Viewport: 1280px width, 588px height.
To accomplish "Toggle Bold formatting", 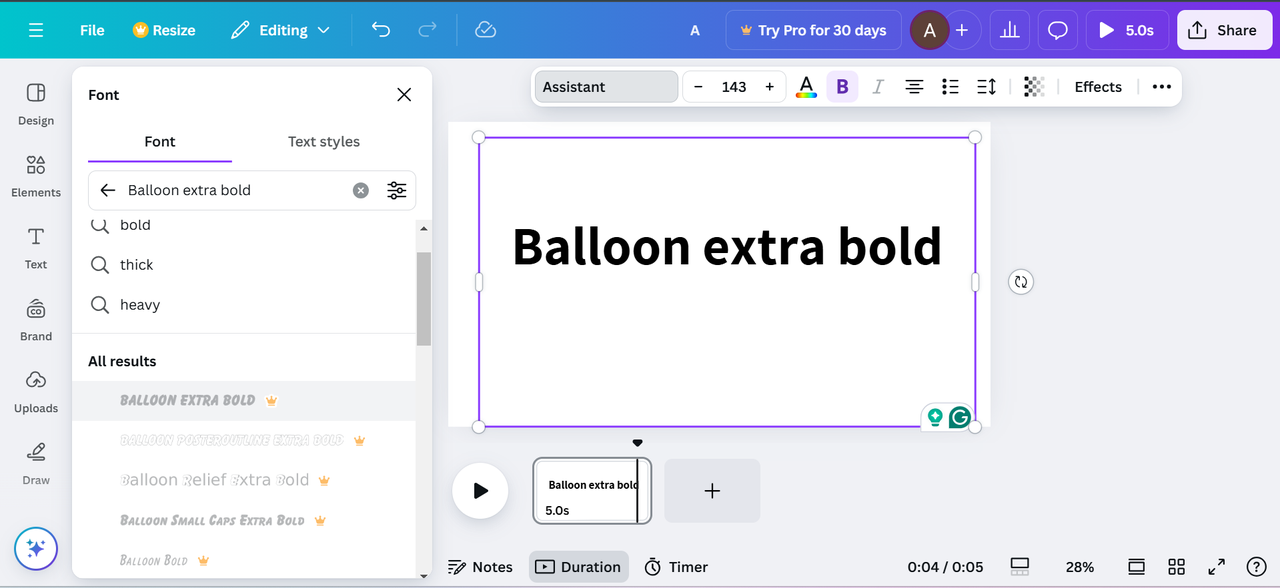I will [842, 87].
